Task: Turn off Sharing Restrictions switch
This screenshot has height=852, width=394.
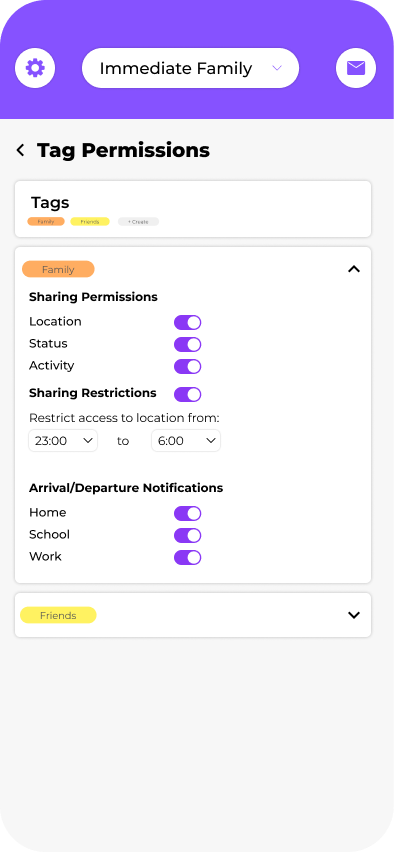Action: point(187,394)
